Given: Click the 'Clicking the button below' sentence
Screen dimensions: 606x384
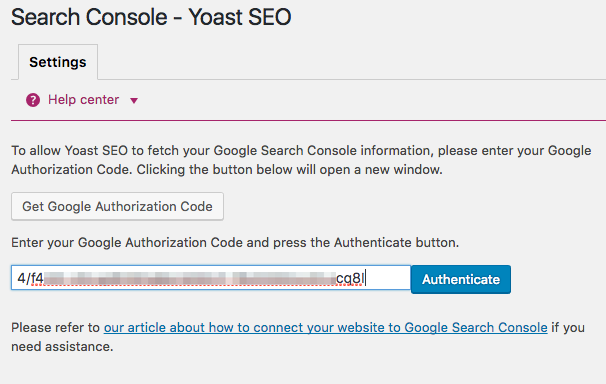Looking at the screenshot, I should pos(289,170).
